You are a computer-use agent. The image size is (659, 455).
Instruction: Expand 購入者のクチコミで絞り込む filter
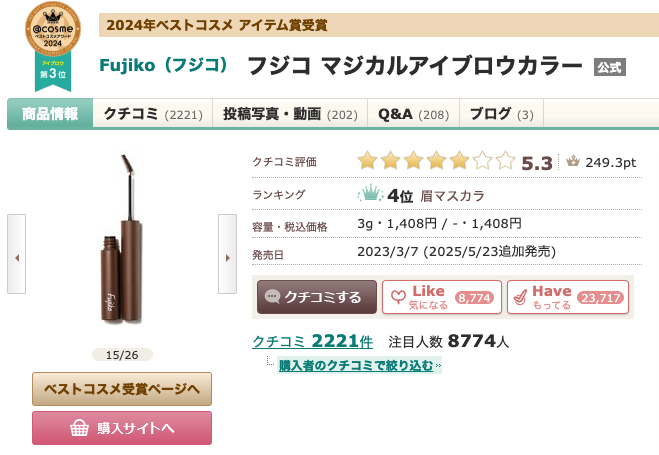click(358, 366)
